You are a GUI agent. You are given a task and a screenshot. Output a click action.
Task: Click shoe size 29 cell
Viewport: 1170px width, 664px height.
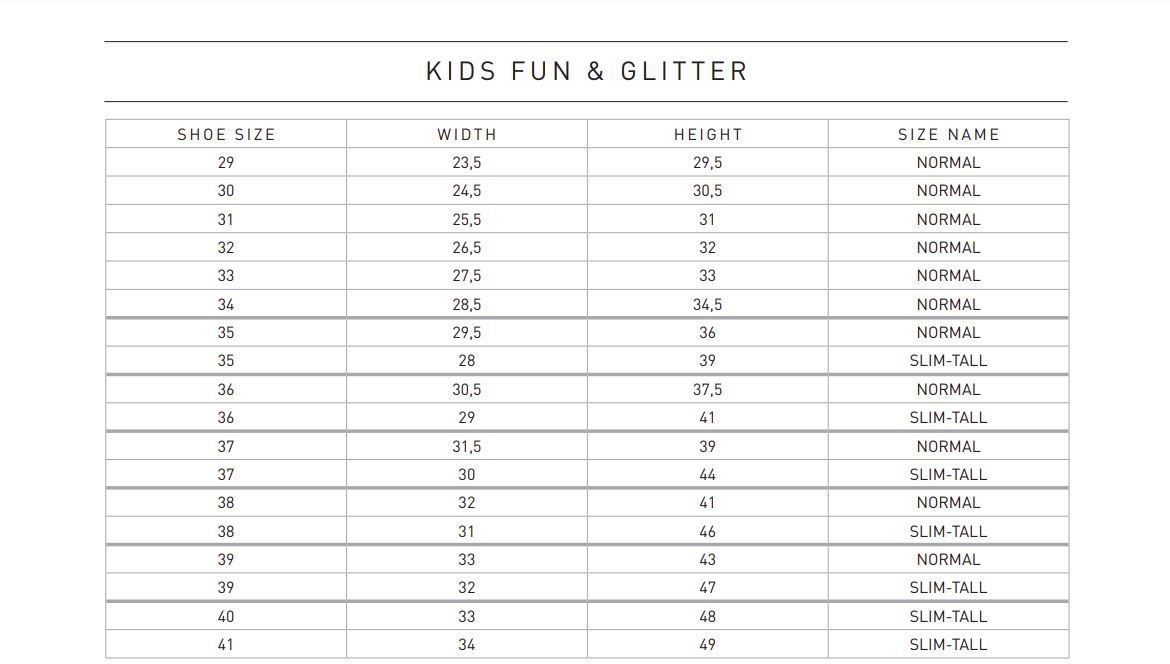pyautogui.click(x=226, y=163)
